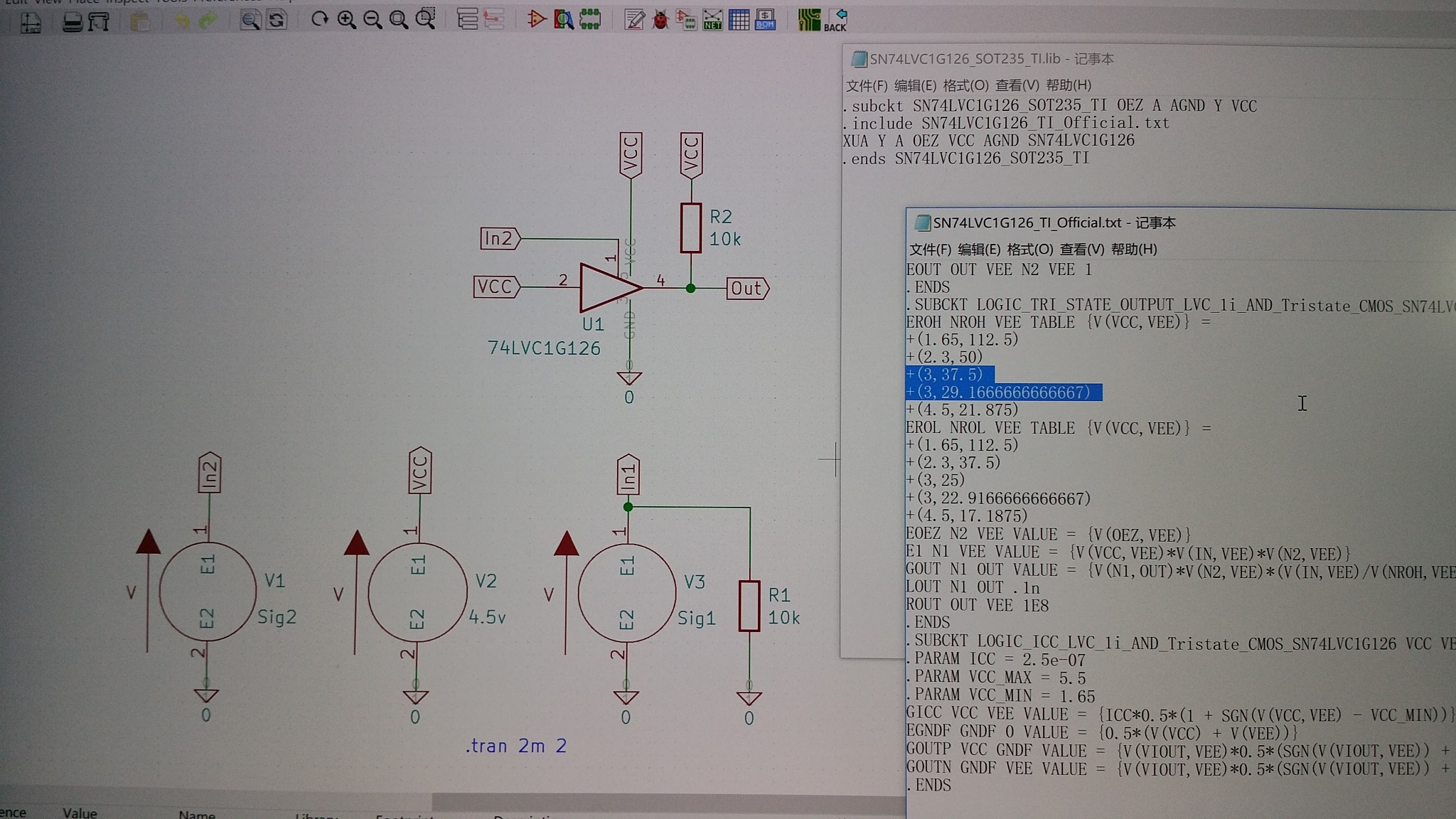The height and width of the screenshot is (819, 1456).
Task: Open Find and Replace tool
Action: tap(277, 20)
